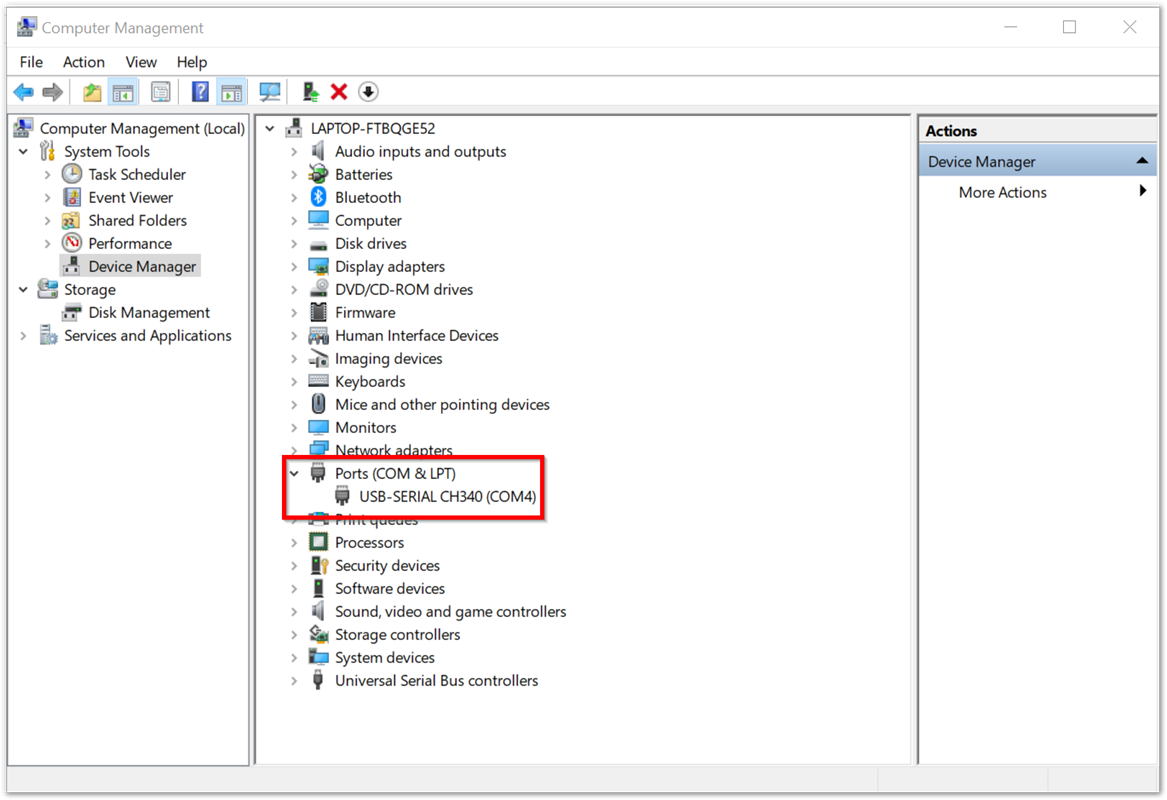Select the System devices label
Viewport: 1167px width, 800px height.
coord(385,658)
